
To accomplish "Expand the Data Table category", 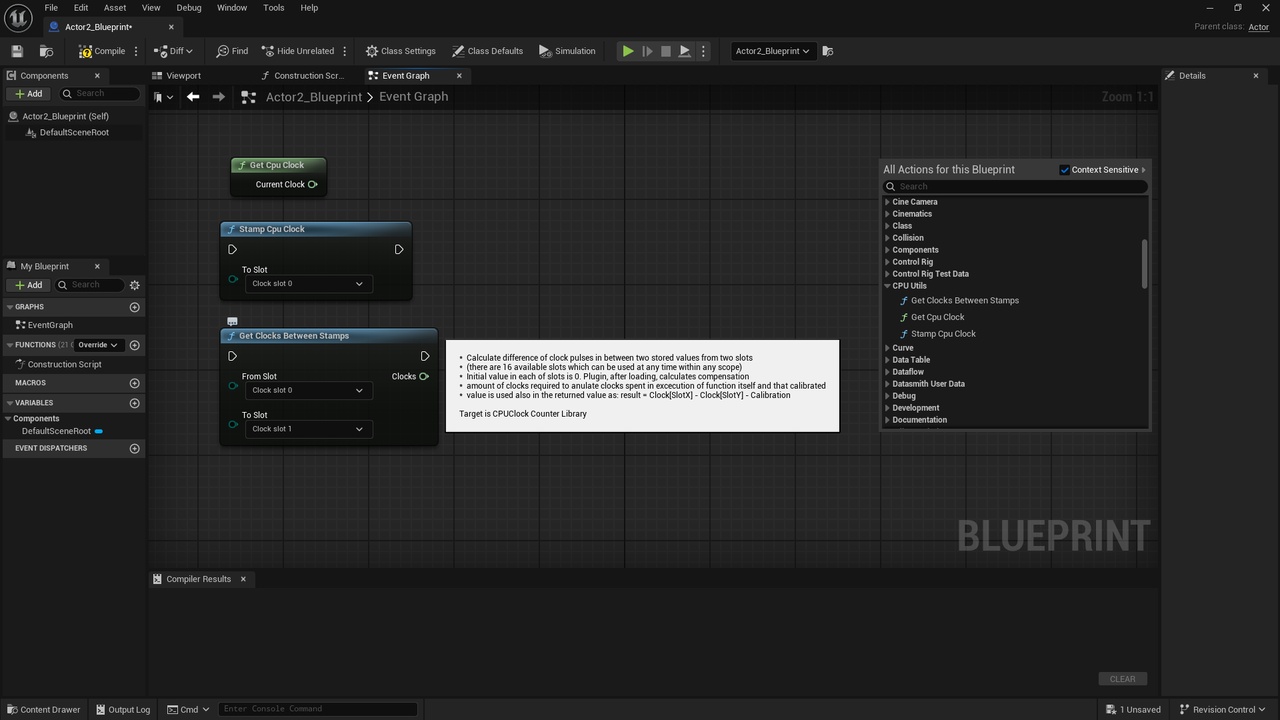I will coord(887,360).
